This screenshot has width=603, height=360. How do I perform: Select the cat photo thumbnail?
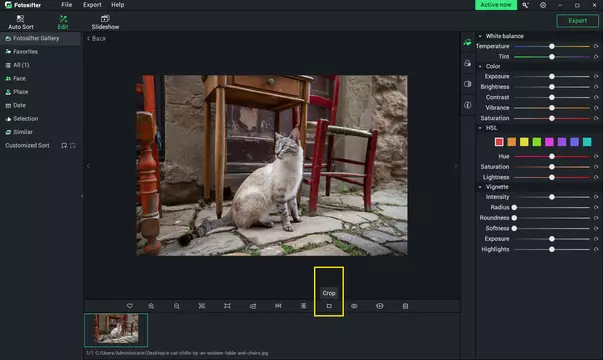tap(116, 330)
